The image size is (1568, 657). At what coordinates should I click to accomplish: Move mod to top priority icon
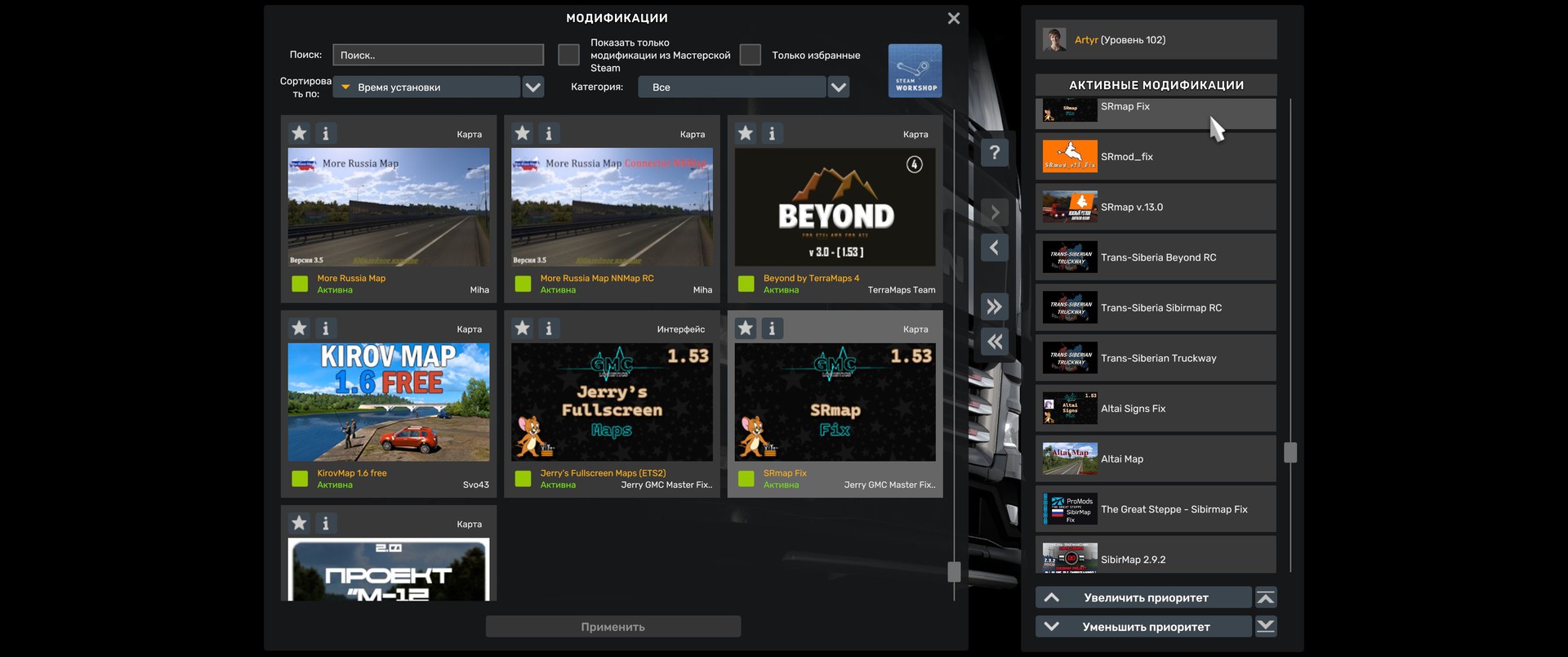(1266, 598)
